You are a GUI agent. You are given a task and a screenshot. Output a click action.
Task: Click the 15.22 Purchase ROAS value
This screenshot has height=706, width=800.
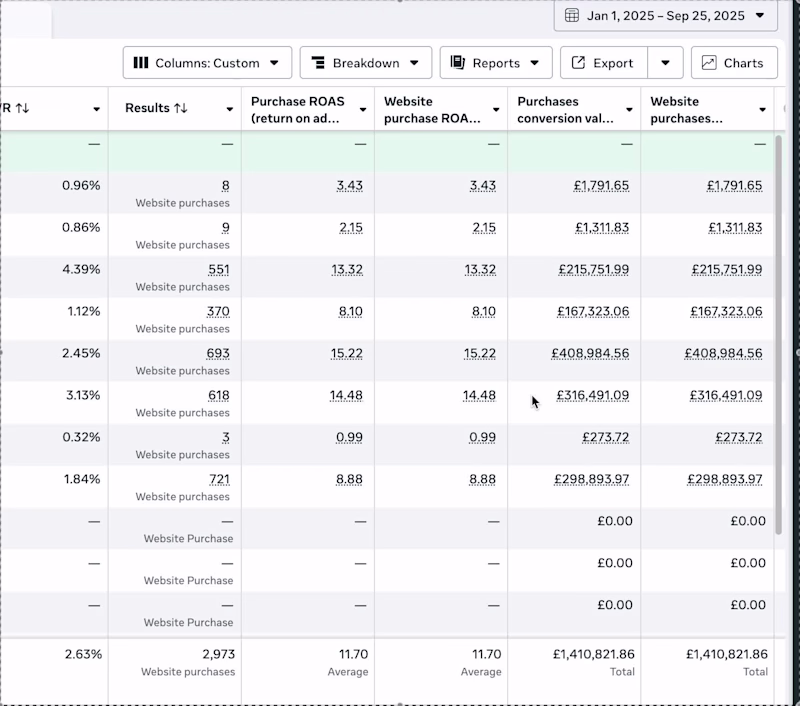click(346, 353)
